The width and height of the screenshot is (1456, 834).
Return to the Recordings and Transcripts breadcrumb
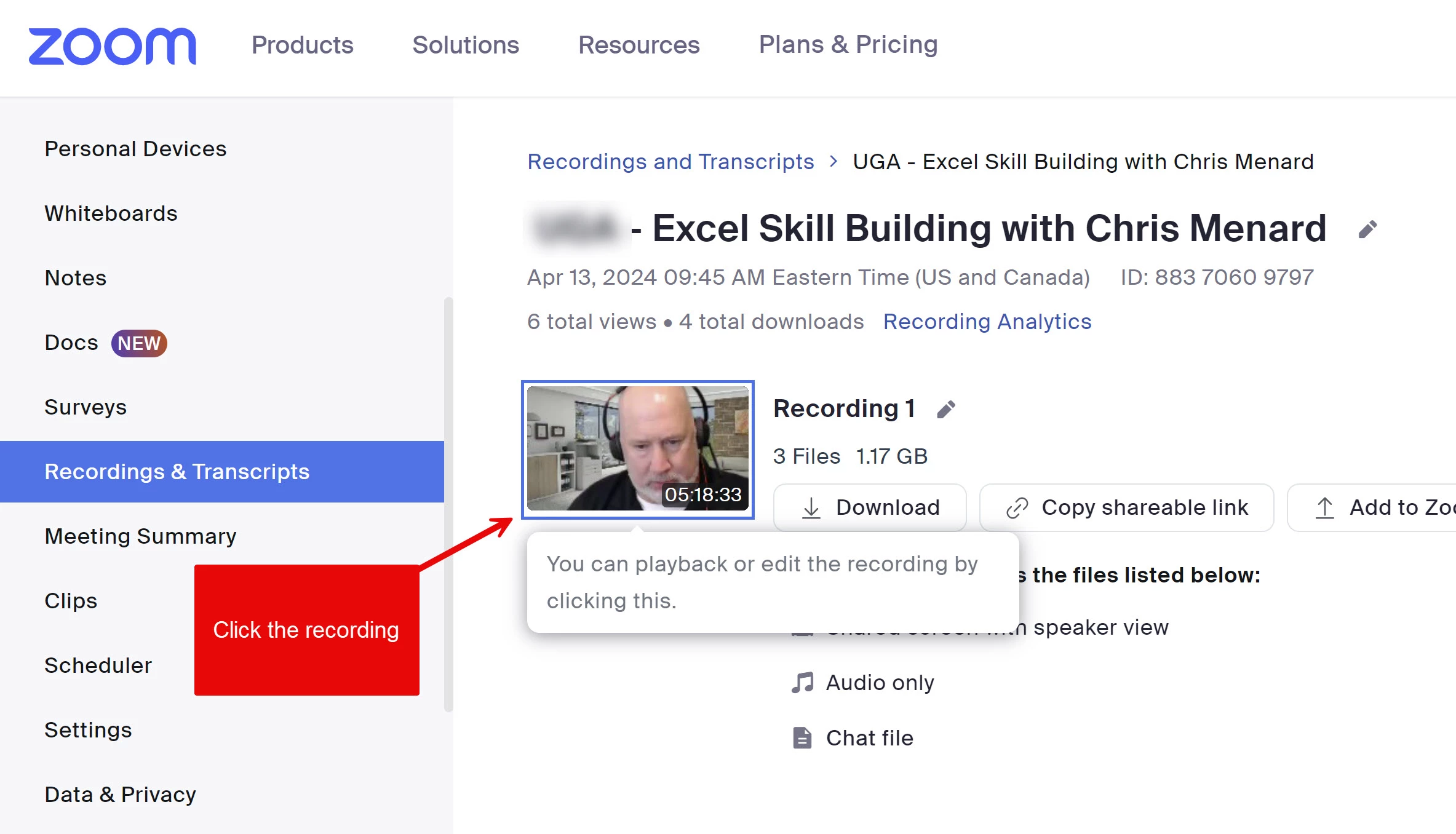[x=670, y=162]
